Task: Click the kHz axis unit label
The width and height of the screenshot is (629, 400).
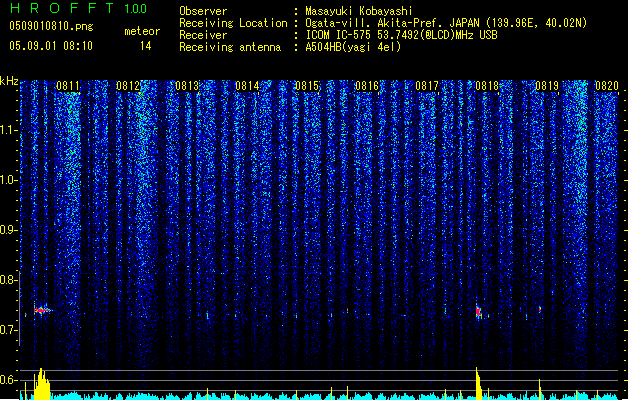Action: point(9,81)
